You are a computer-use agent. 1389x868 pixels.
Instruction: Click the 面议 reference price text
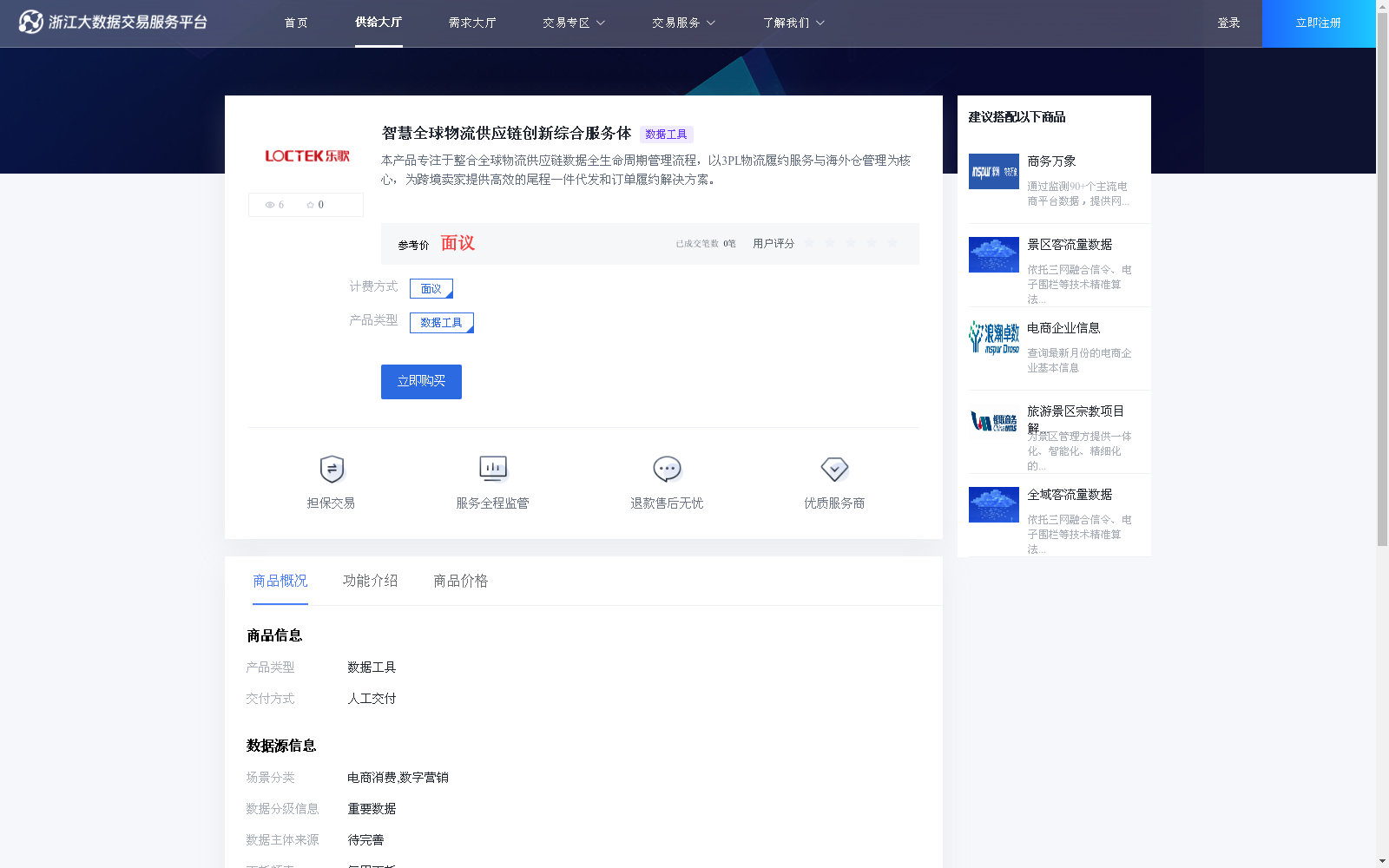coord(458,244)
